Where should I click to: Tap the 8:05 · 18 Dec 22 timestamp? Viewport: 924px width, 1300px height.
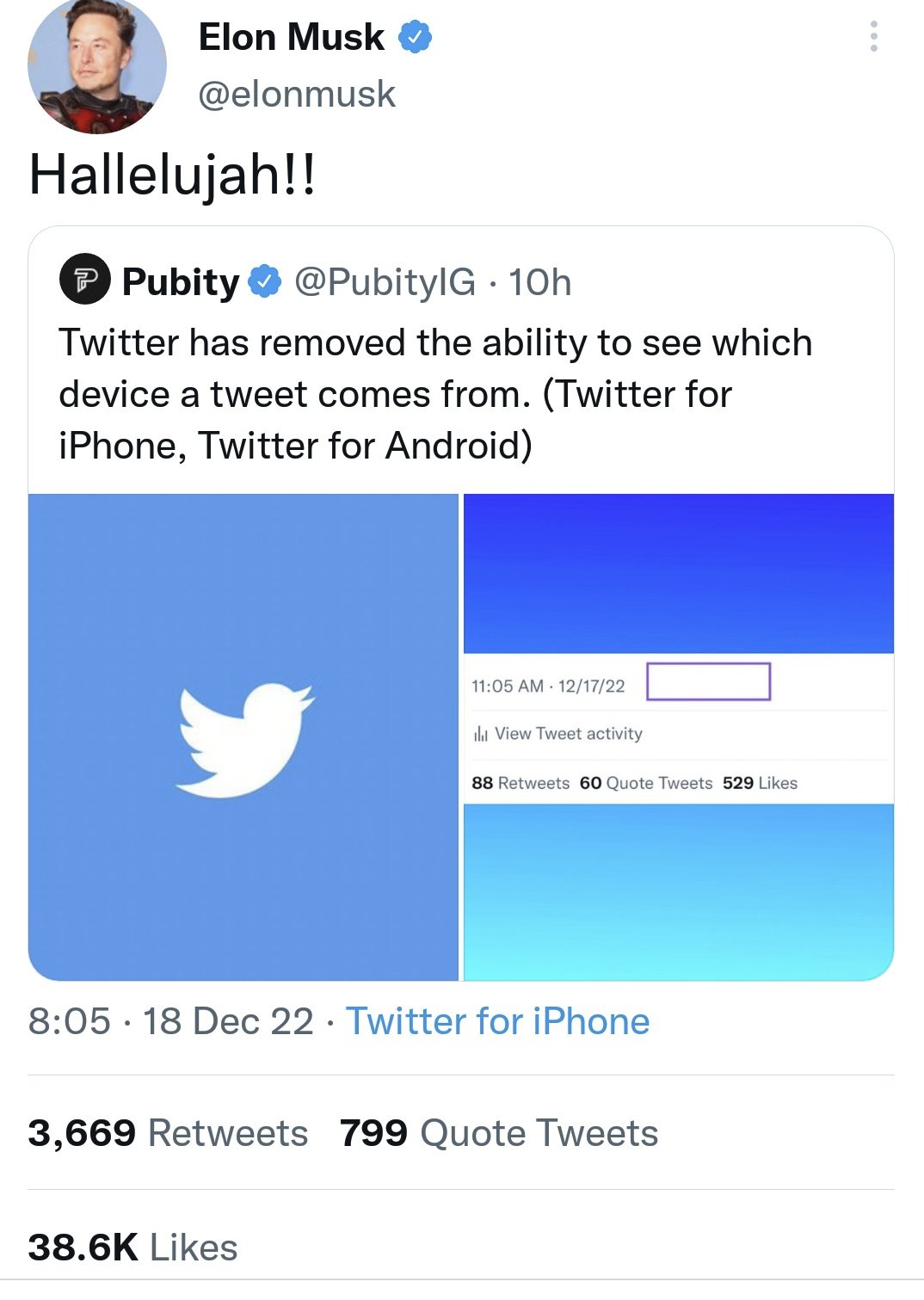[x=170, y=1022]
